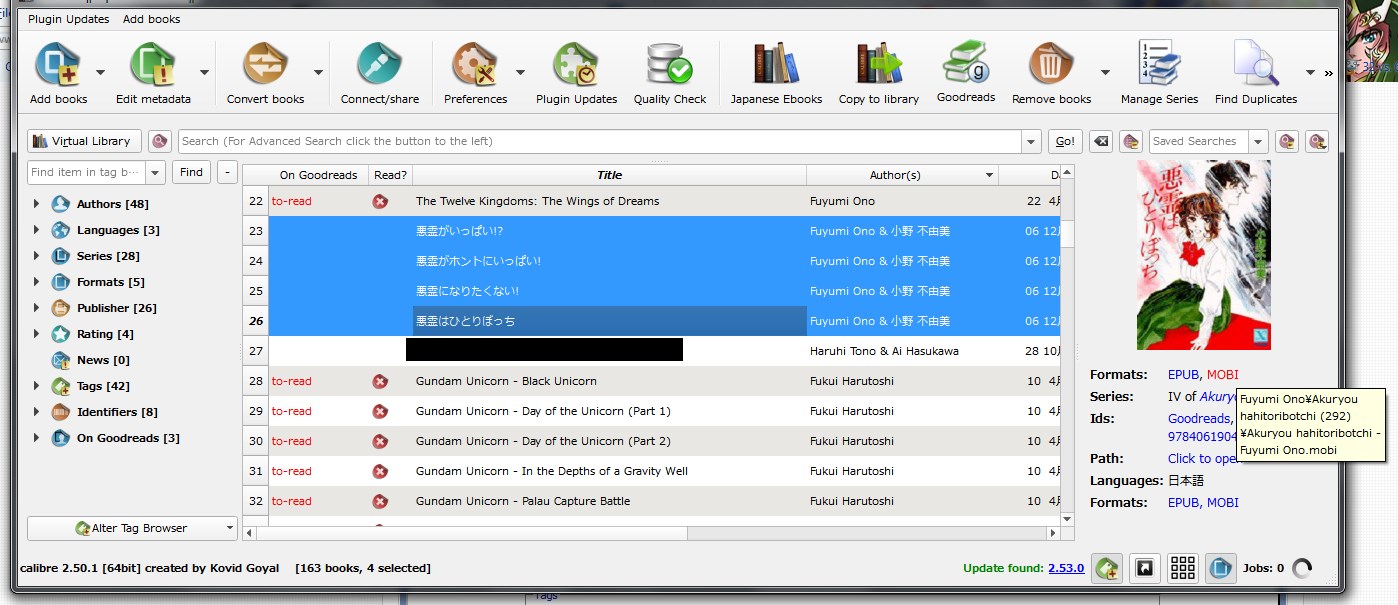Clear the current search
The width and height of the screenshot is (1398, 605).
(1100, 141)
